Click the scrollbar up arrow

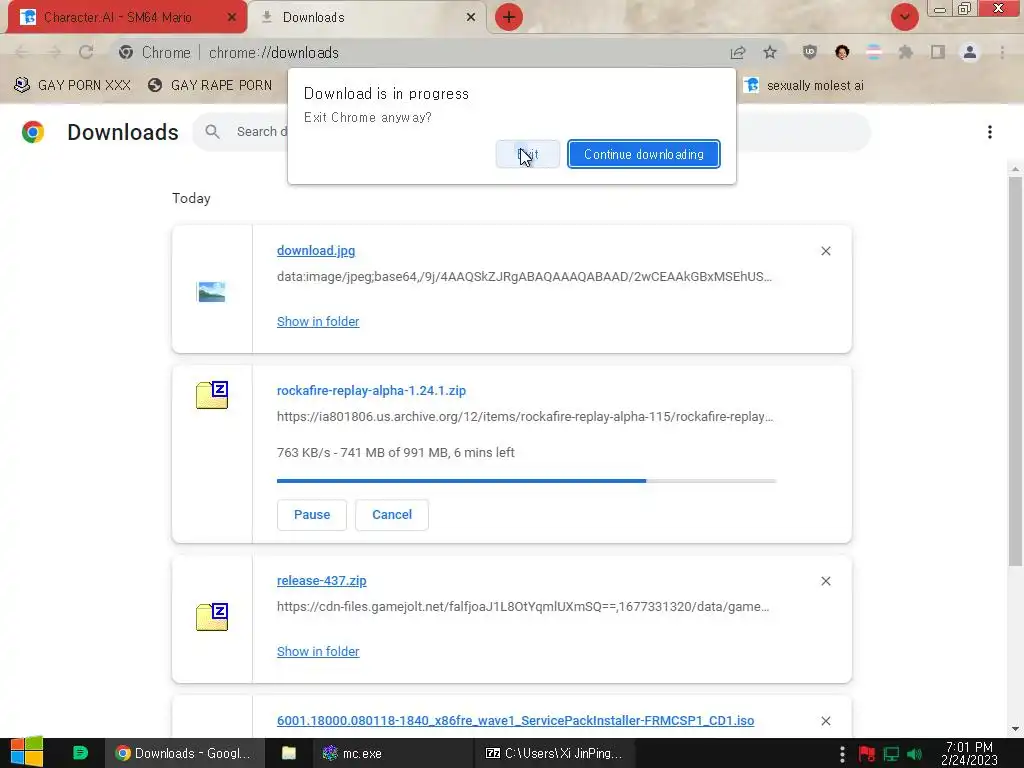pos(1015,168)
